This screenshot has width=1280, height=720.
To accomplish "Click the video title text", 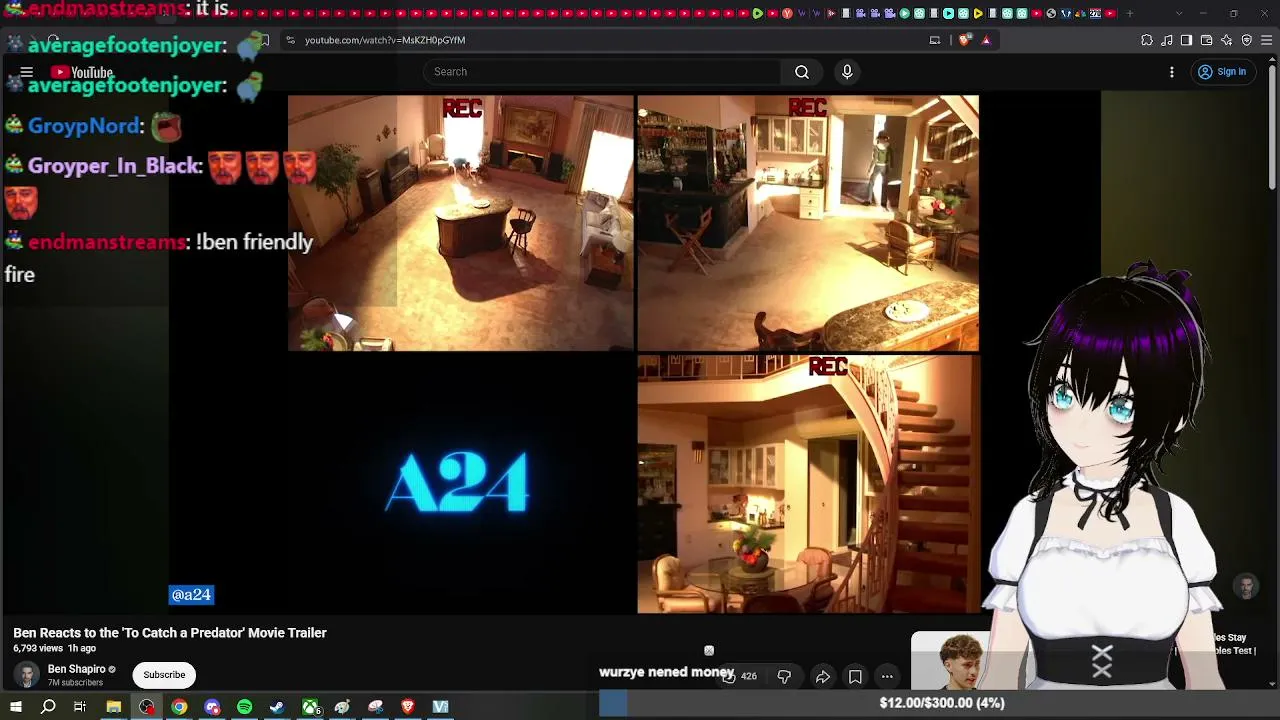I will click(170, 633).
